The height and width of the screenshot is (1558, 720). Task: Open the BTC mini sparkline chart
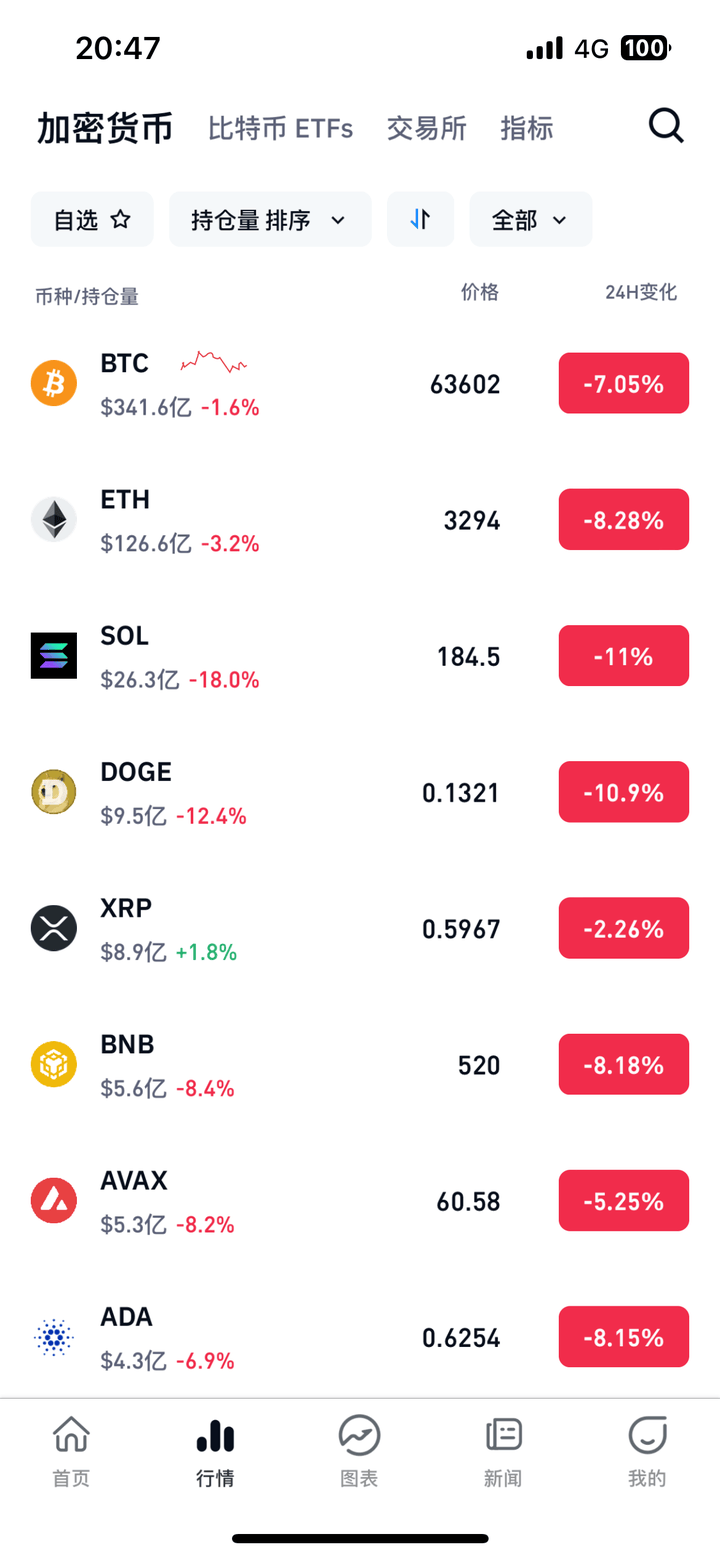pyautogui.click(x=213, y=362)
